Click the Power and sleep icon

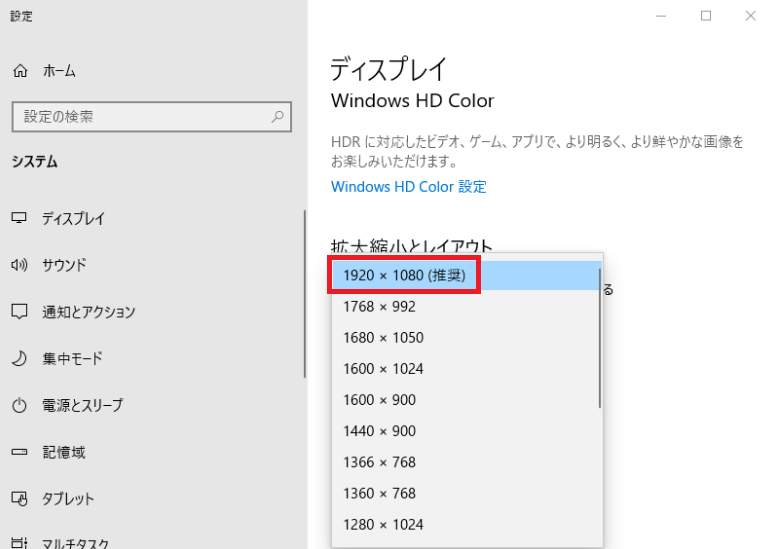(19, 405)
